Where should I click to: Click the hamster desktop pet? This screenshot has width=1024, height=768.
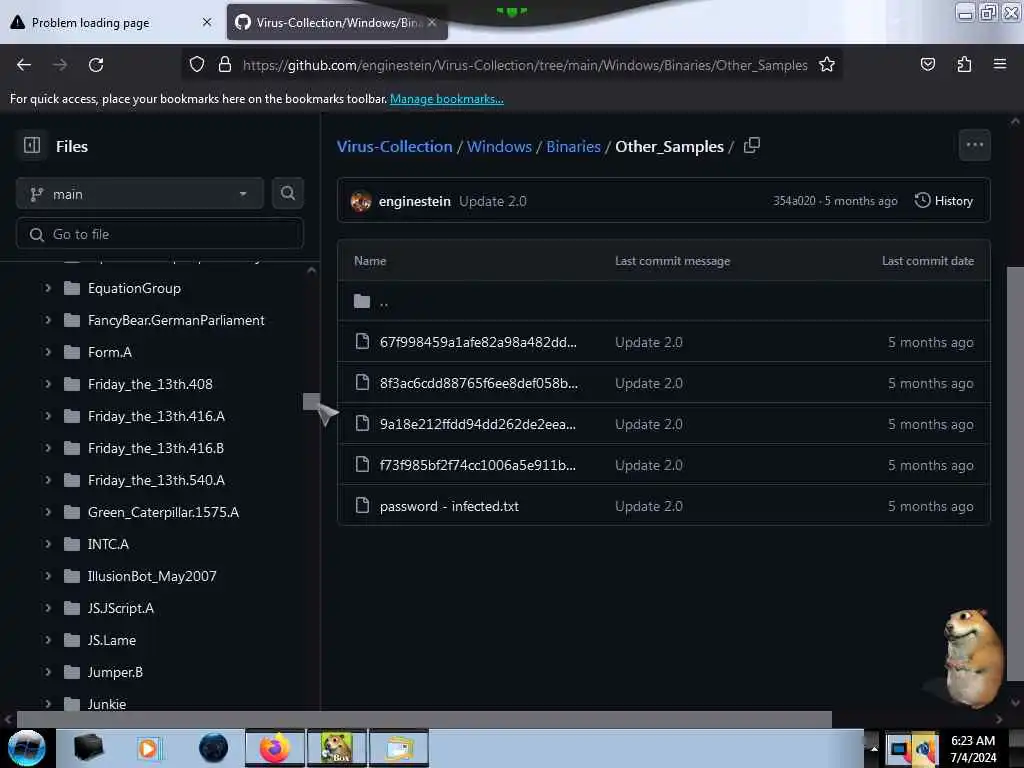(972, 657)
